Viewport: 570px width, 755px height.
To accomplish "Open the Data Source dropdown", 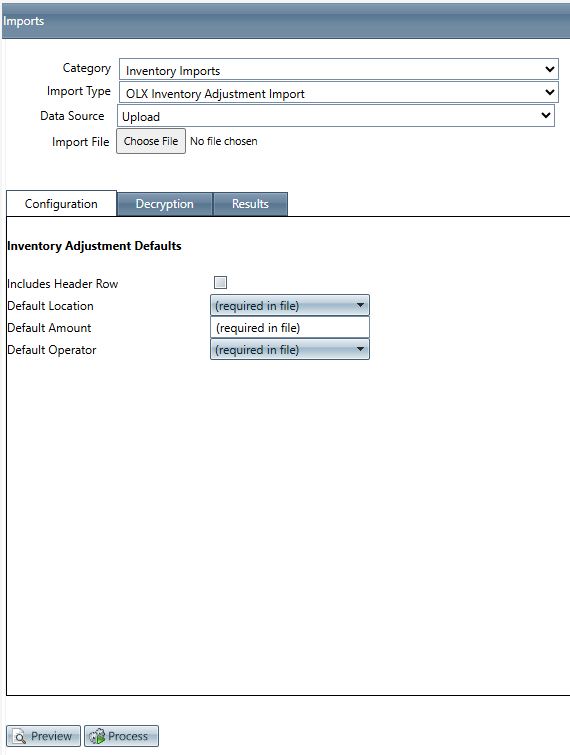I will (336, 116).
